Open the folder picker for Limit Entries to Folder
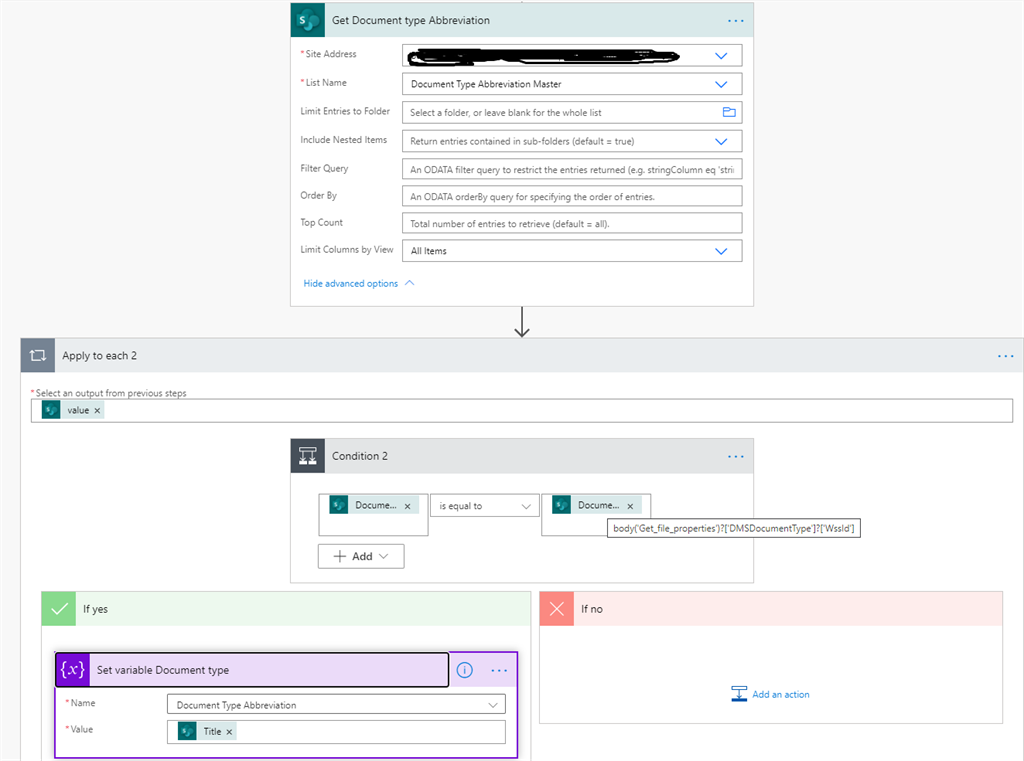Screen dimensions: 1024x761 [729, 112]
